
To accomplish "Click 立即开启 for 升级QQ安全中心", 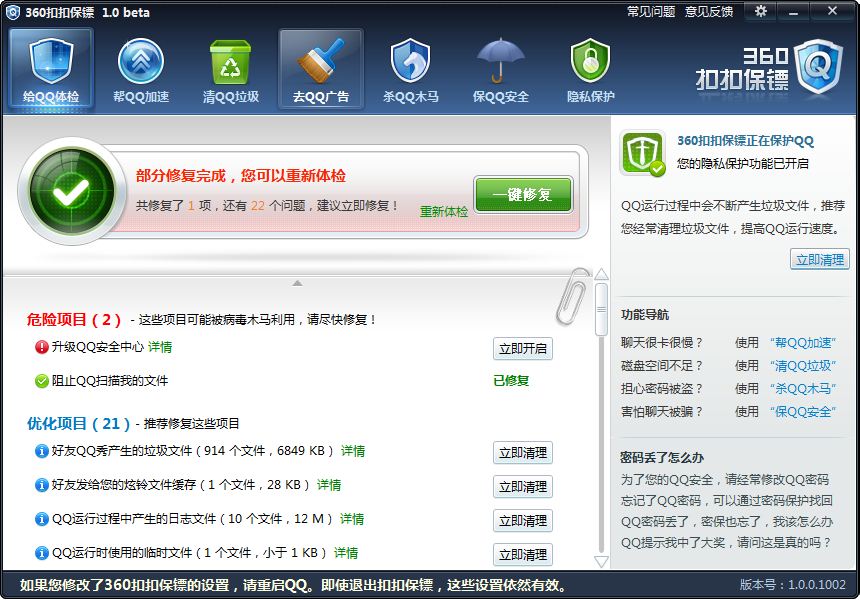I will [x=523, y=349].
